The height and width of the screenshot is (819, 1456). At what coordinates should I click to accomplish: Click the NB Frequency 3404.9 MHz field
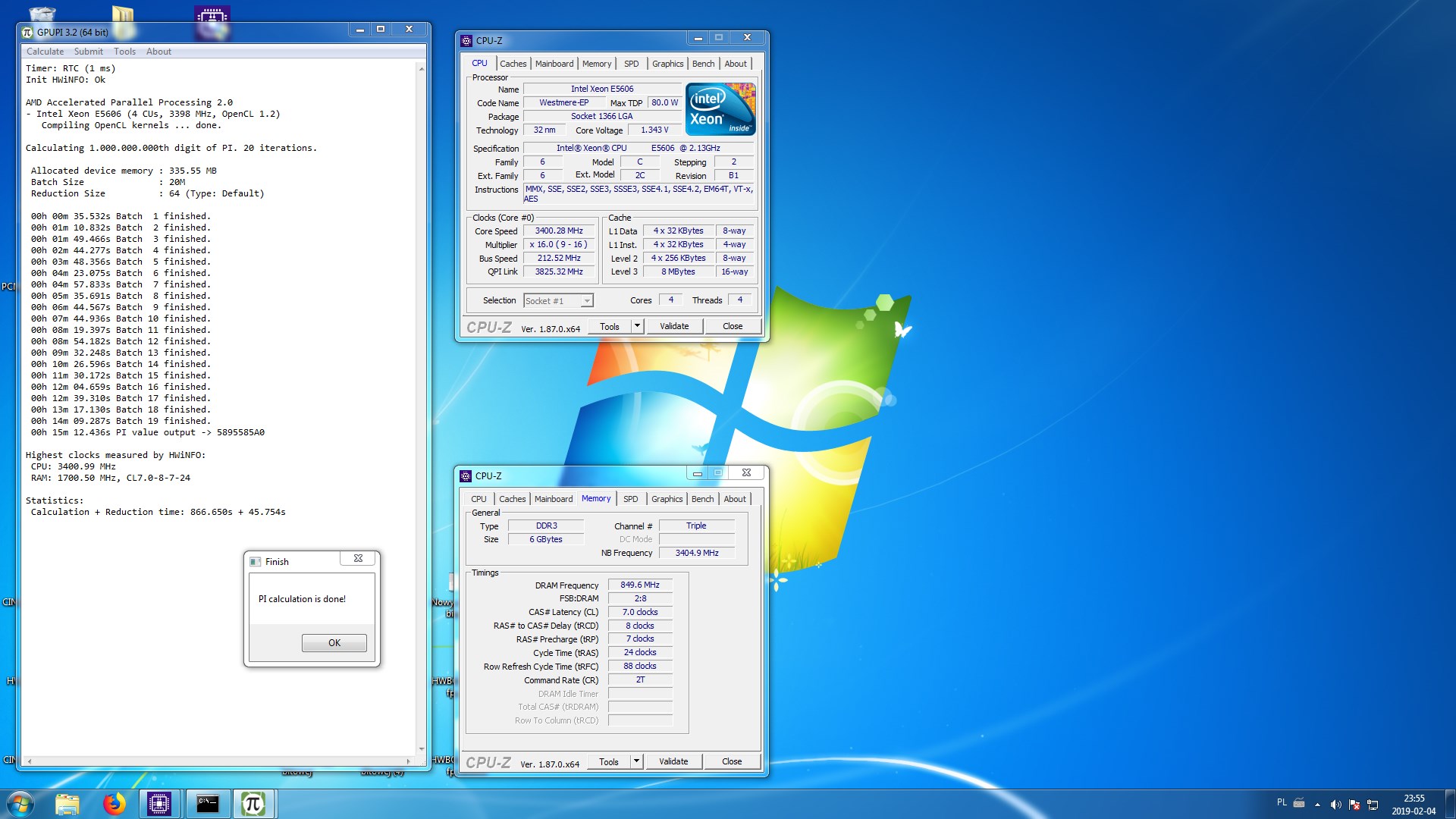coord(697,554)
